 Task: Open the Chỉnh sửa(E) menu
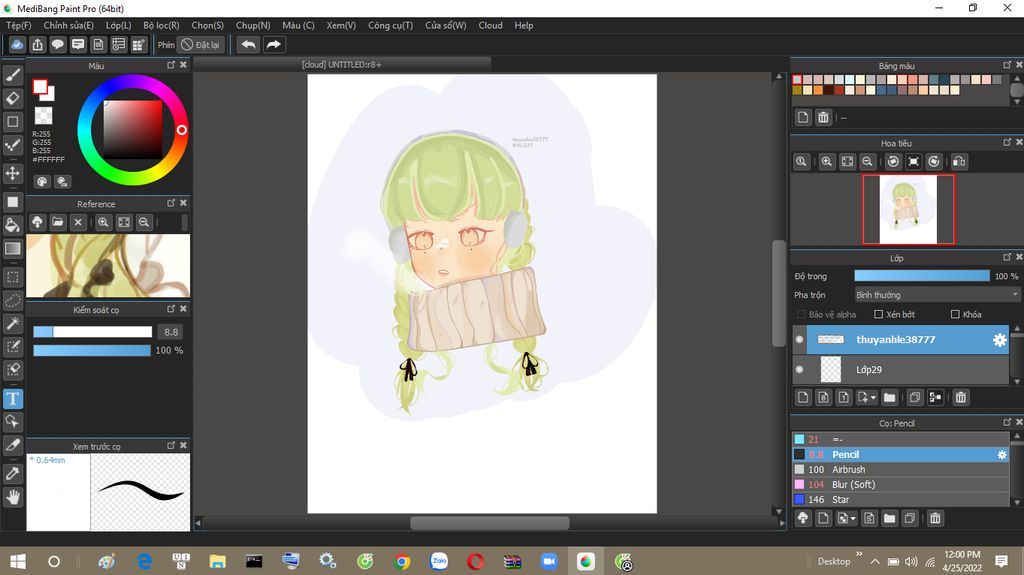69,25
